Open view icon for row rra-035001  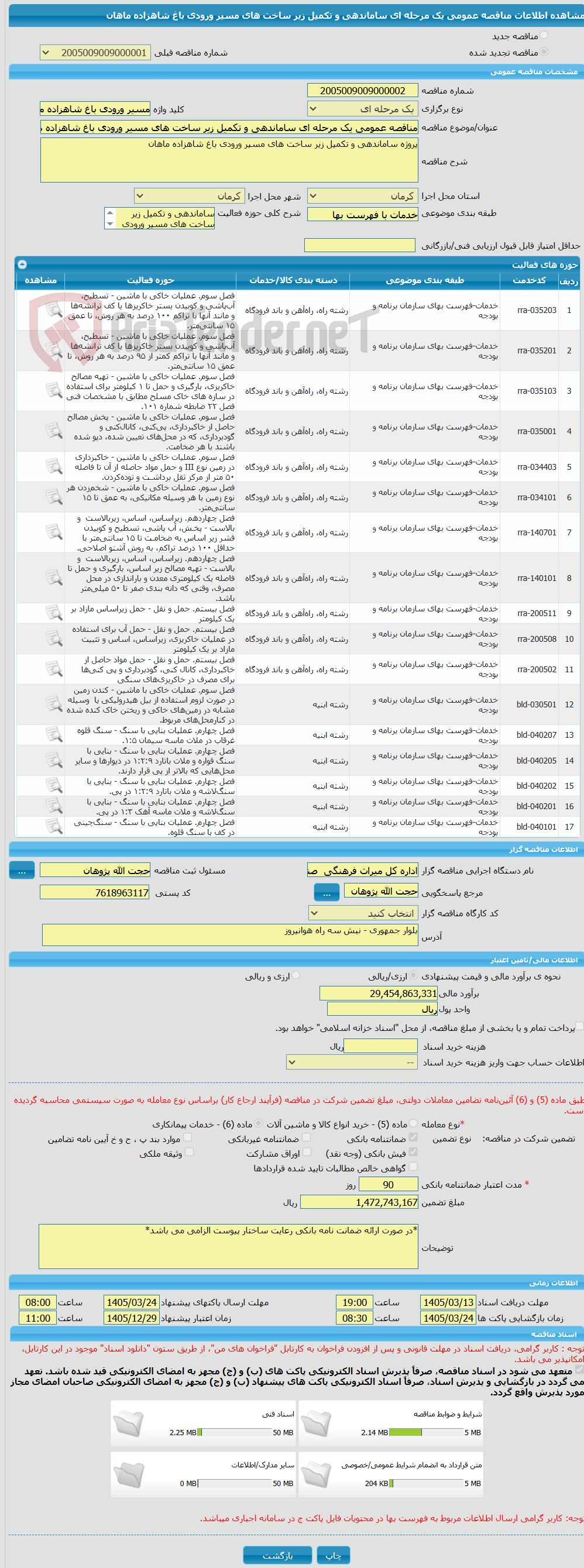54,431
